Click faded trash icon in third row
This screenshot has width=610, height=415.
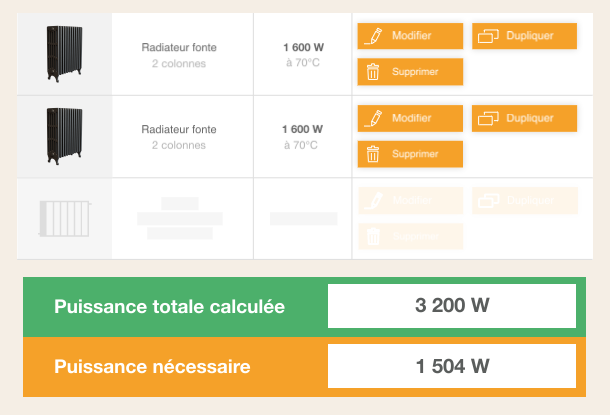pos(373,236)
